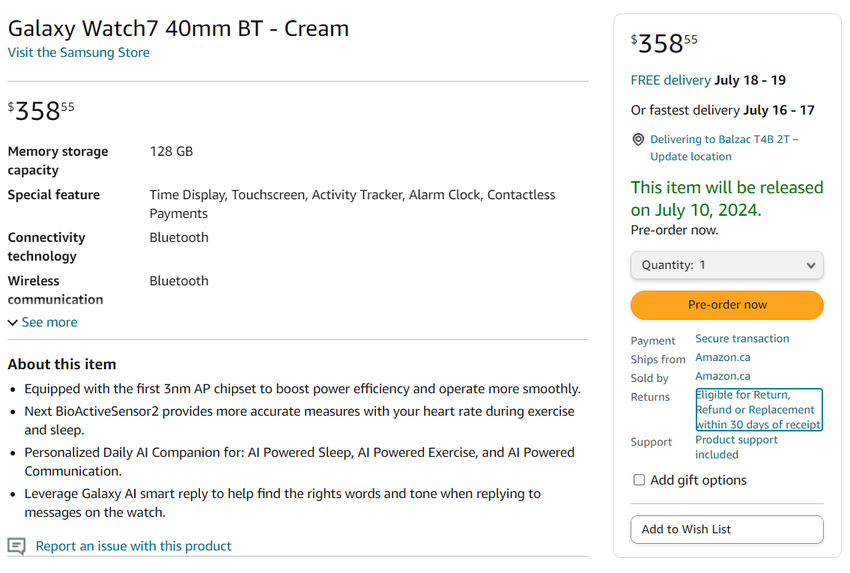Click the report issue speech bubble icon
Screen dimensions: 850x573
pyautogui.click(x=16, y=546)
